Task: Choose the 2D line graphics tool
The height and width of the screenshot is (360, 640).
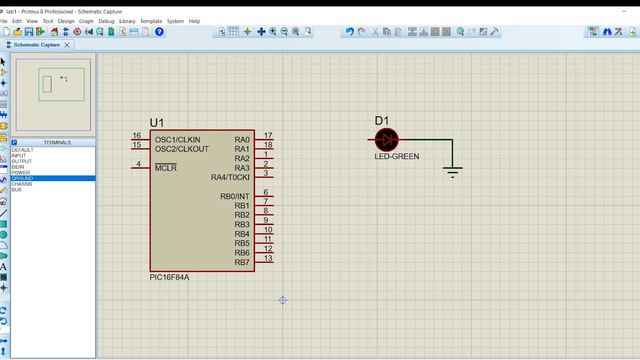Action: [3, 213]
